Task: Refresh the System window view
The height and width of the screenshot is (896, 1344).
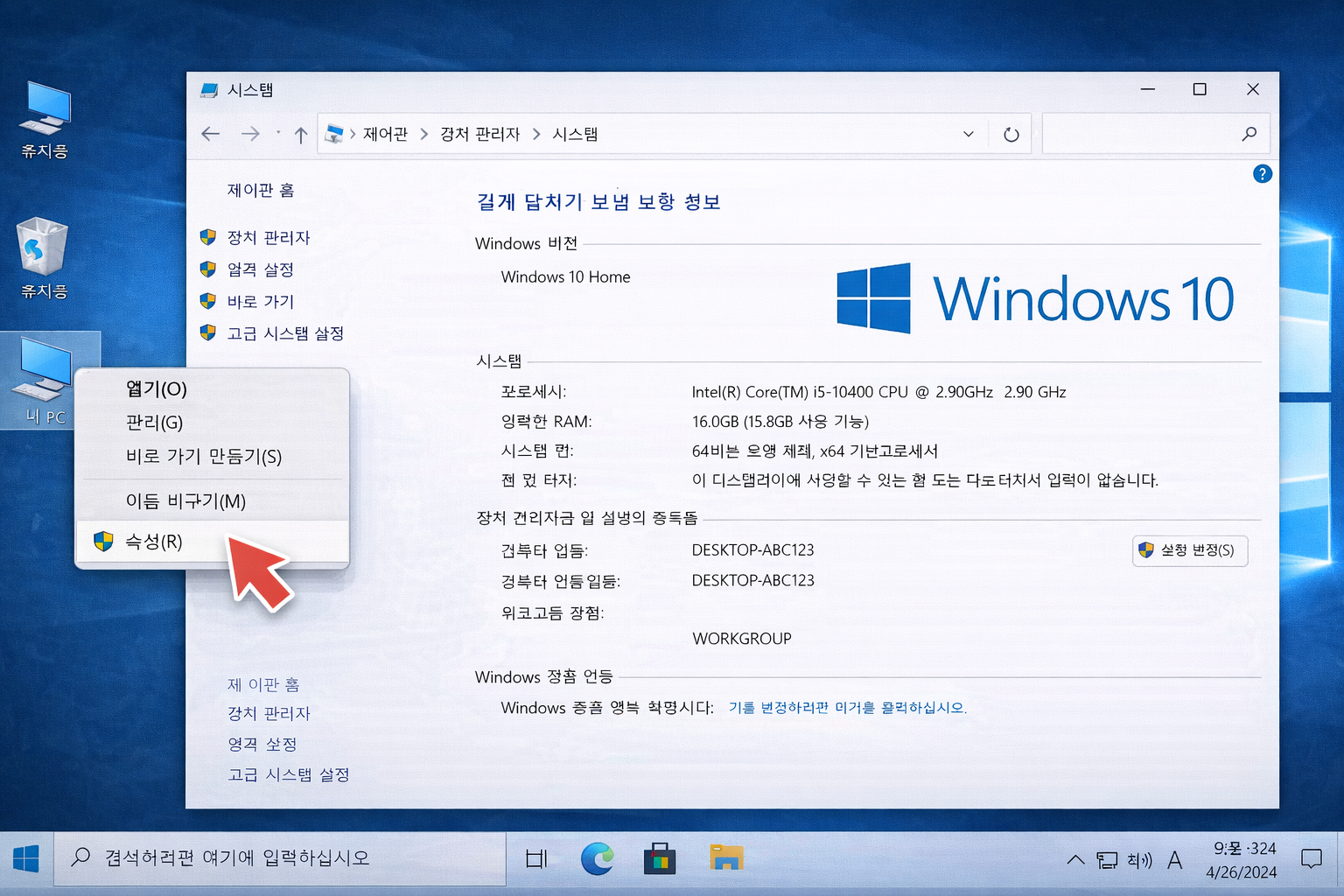Action: pyautogui.click(x=1011, y=135)
